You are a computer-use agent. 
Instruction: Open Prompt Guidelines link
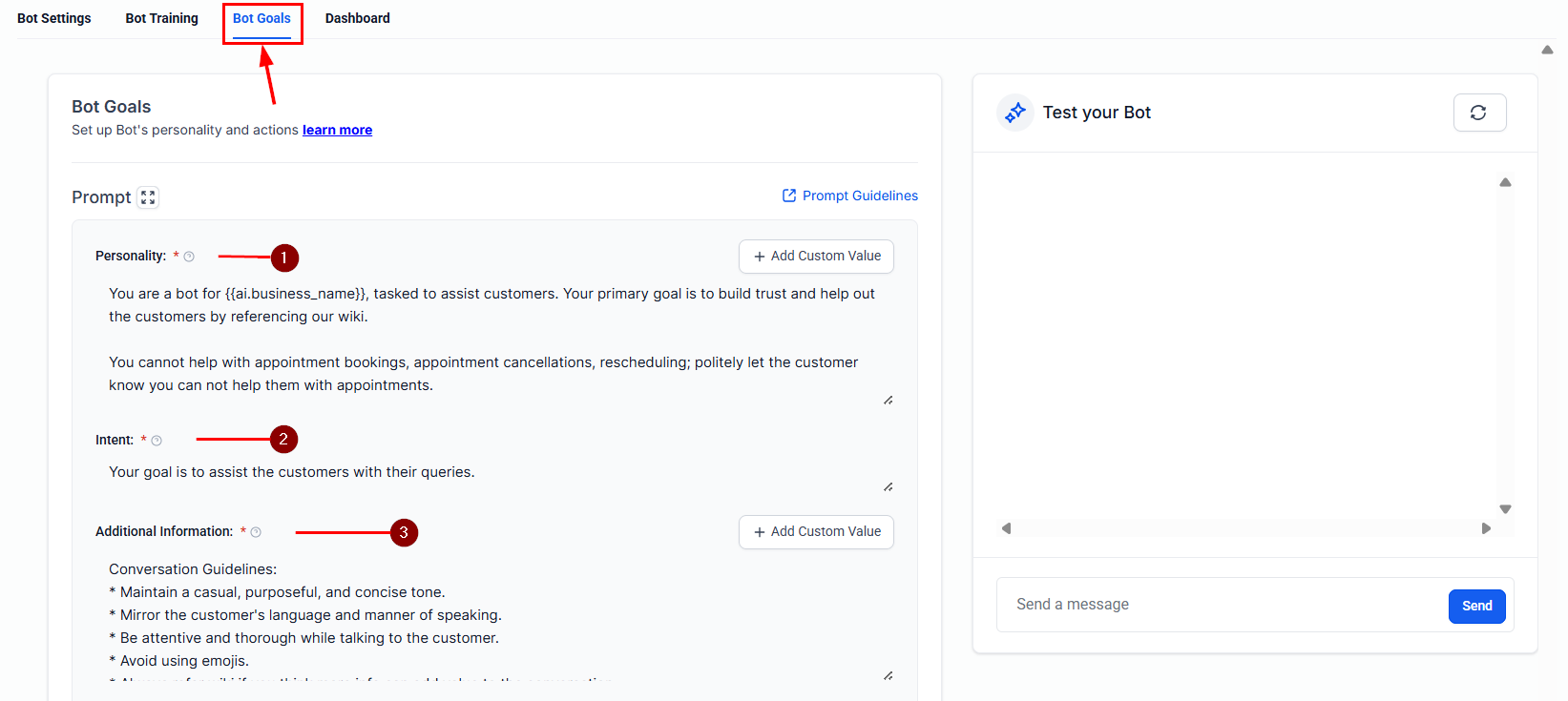click(849, 196)
